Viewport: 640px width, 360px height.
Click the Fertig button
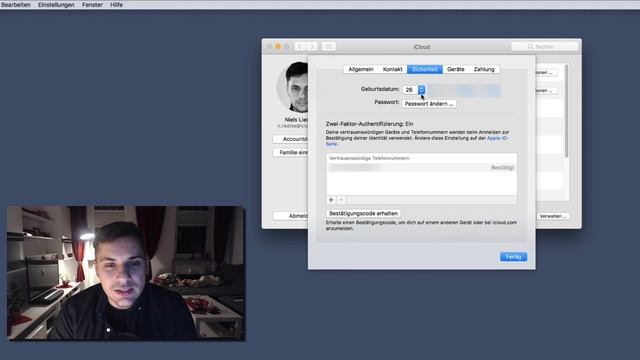[513, 257]
